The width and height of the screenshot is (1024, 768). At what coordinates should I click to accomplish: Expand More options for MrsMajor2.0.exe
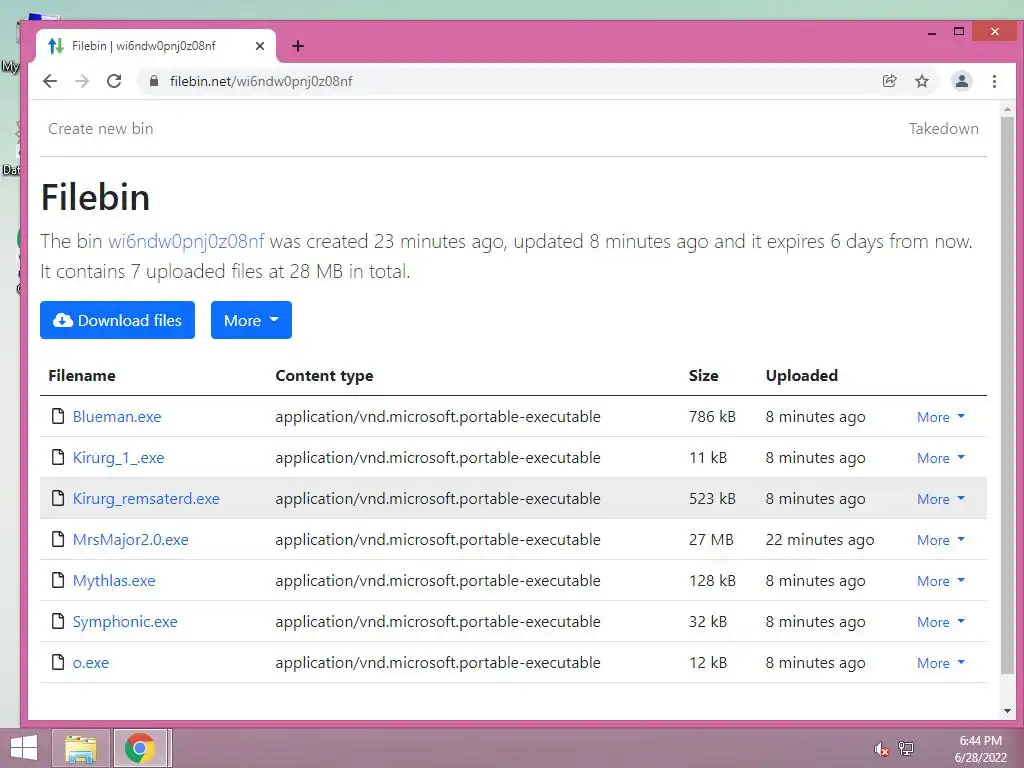tap(941, 540)
